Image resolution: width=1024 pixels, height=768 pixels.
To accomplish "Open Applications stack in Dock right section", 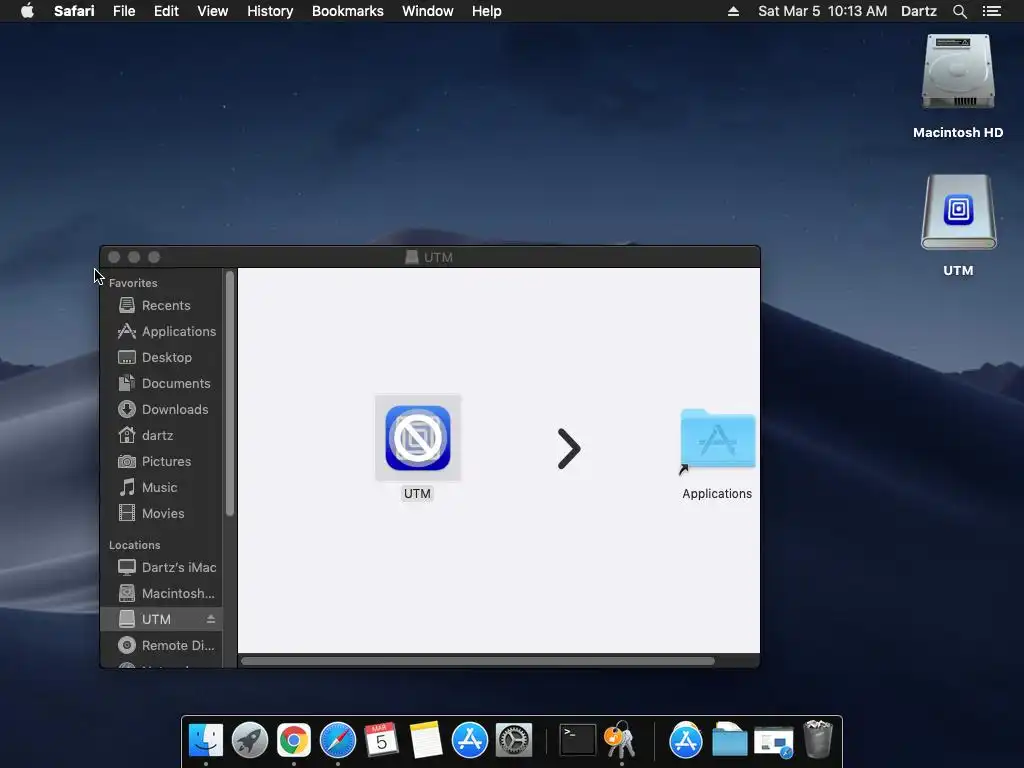I will pyautogui.click(x=686, y=740).
